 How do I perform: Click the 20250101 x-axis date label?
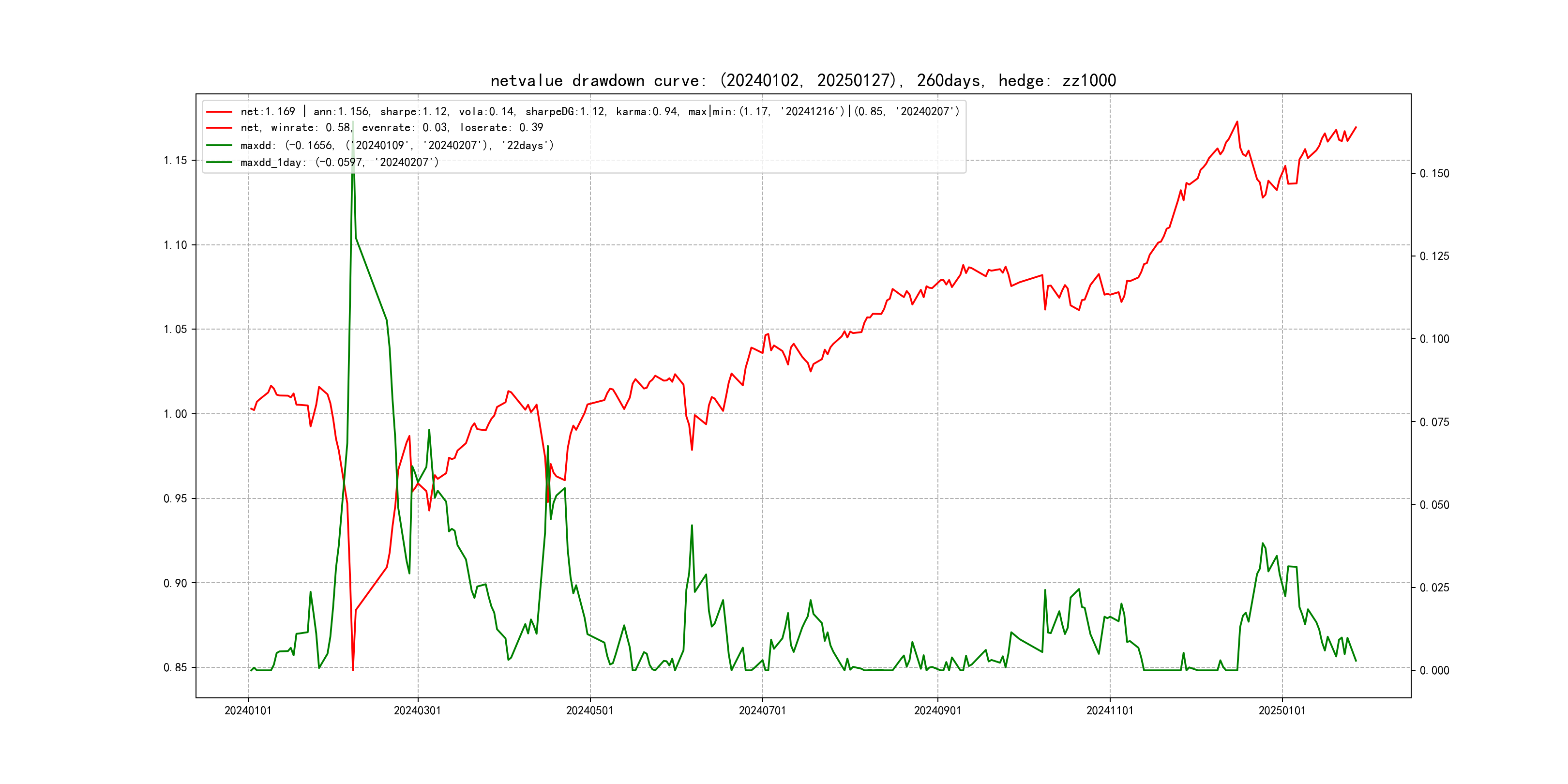[x=1282, y=710]
